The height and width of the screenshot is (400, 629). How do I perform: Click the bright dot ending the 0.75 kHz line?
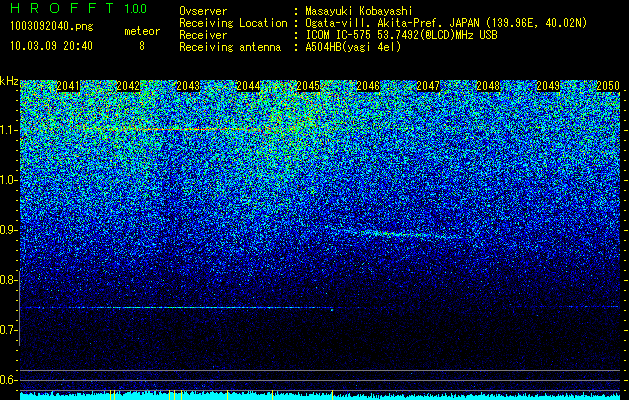pyautogui.click(x=332, y=309)
